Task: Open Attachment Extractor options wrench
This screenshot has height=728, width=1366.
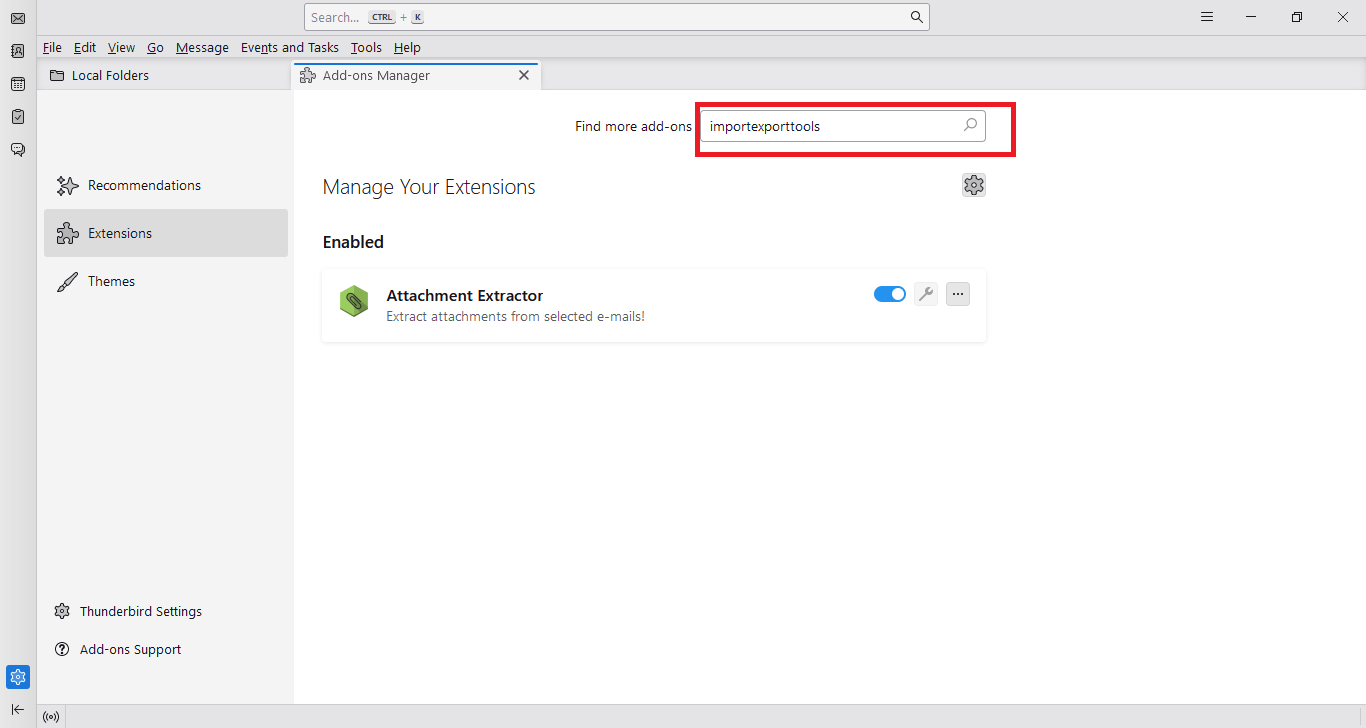Action: (x=926, y=294)
